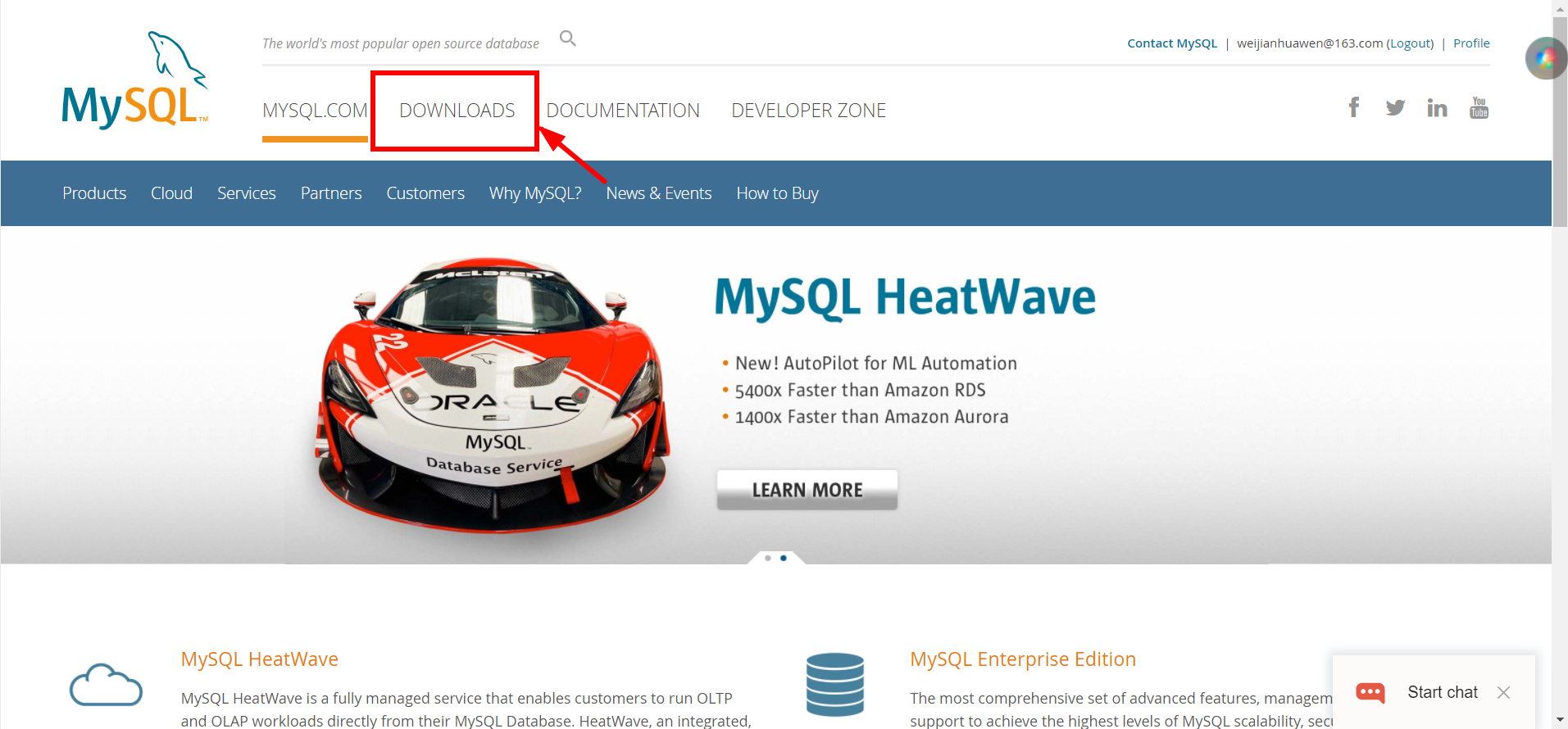Select the second carousel slide dot
1568x729 pixels.
784,558
